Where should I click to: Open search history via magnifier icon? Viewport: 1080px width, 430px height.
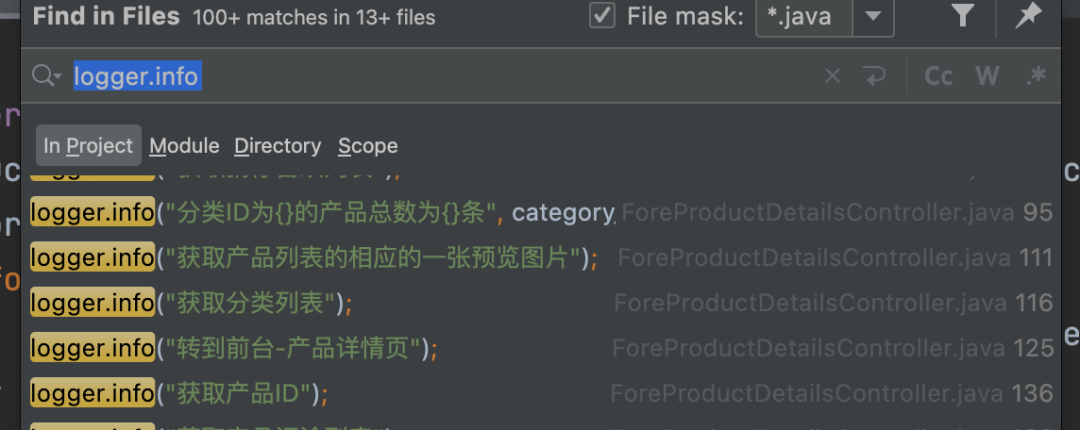point(46,76)
